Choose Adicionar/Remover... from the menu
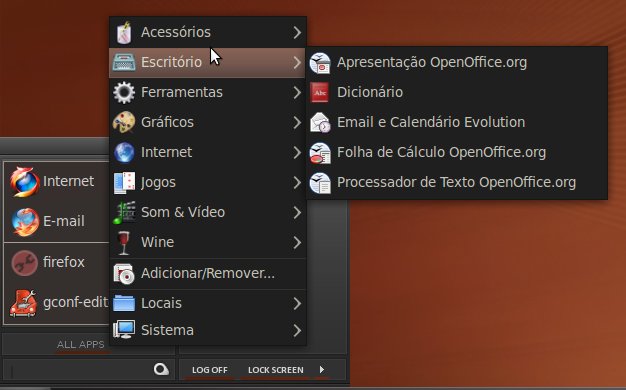 (x=208, y=274)
